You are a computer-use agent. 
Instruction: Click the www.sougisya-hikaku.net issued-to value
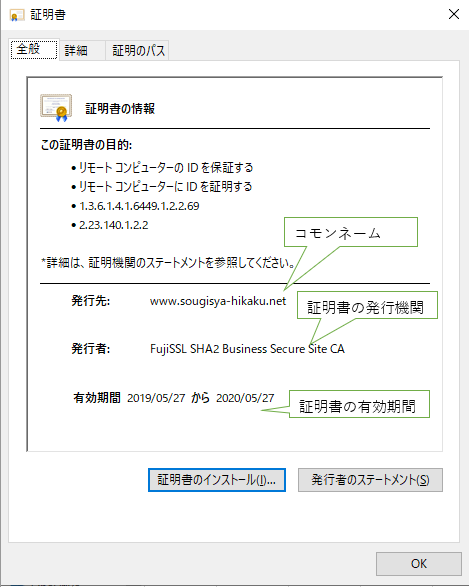(218, 301)
